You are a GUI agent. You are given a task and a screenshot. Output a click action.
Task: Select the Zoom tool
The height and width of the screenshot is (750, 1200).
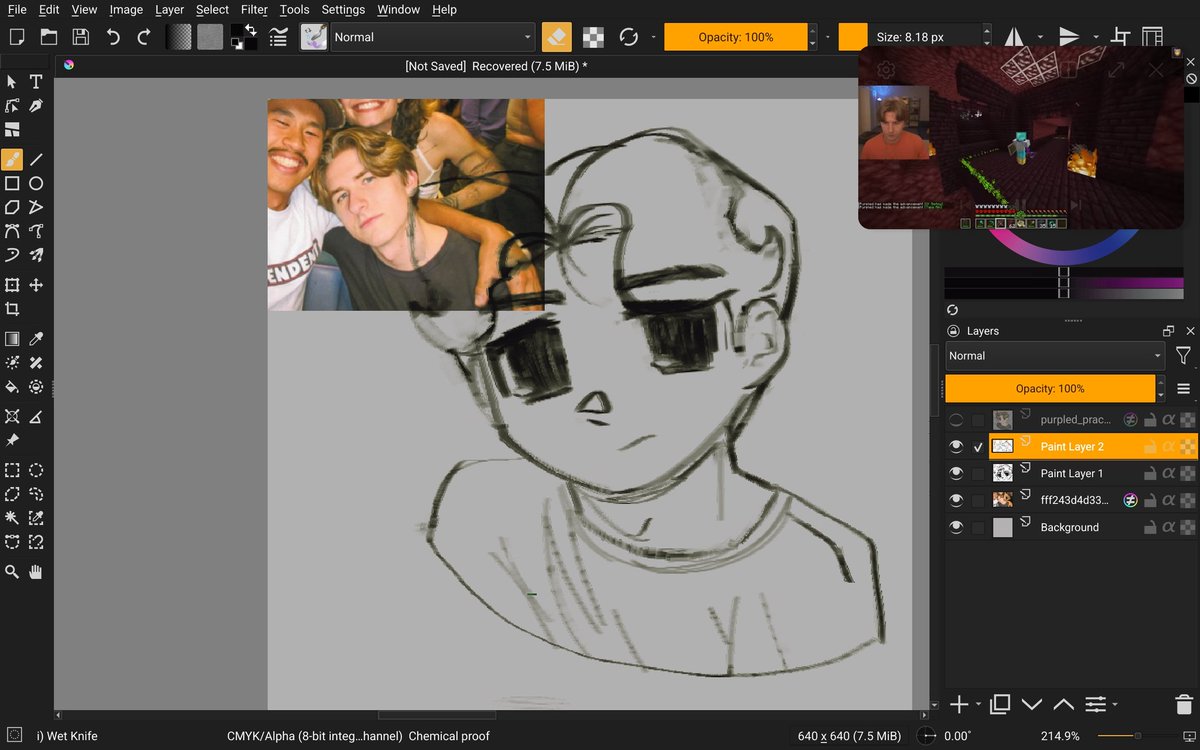(12, 572)
